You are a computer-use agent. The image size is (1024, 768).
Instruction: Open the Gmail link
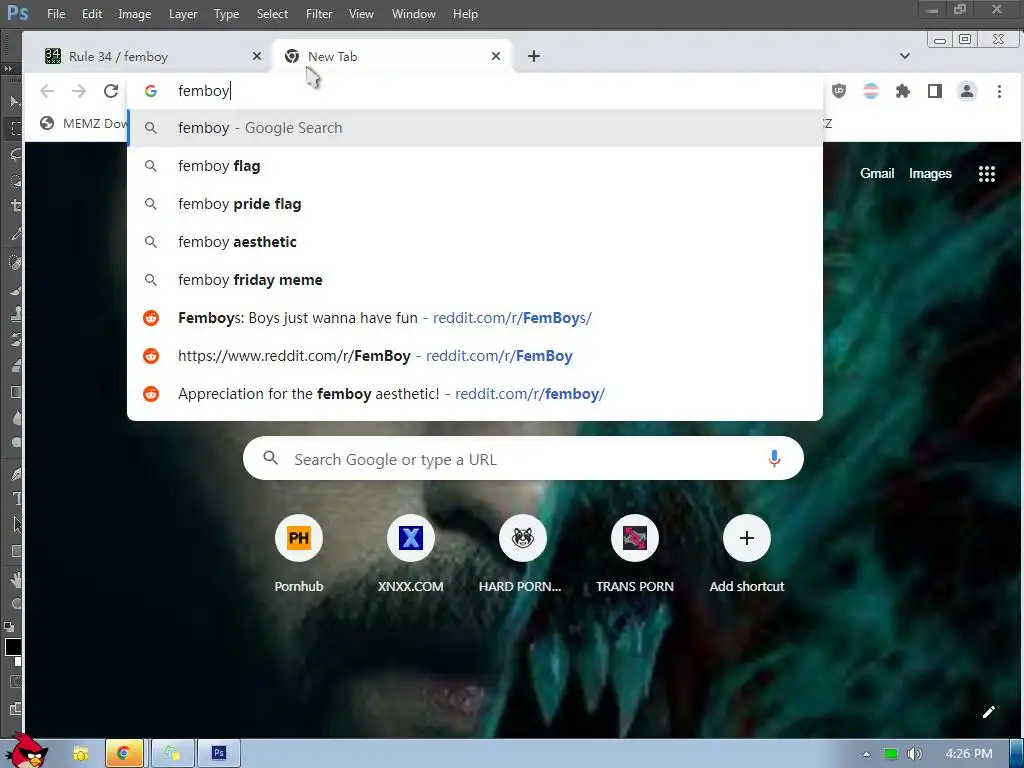[x=876, y=174]
